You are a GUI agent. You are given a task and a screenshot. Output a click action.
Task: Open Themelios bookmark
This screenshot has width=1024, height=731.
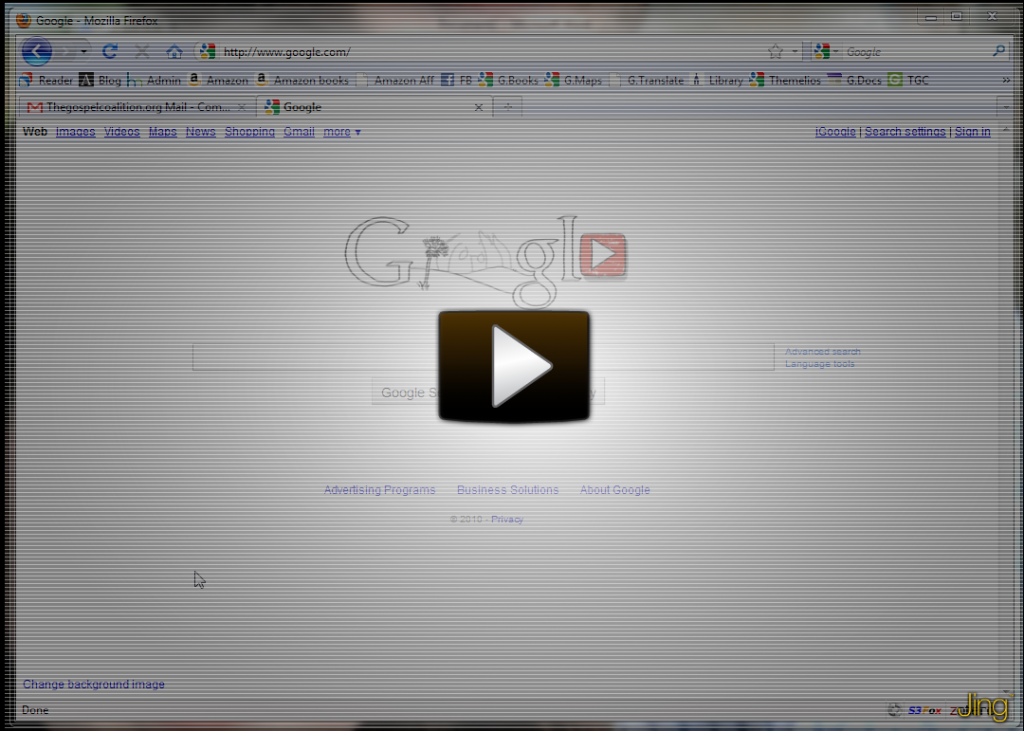pos(785,80)
